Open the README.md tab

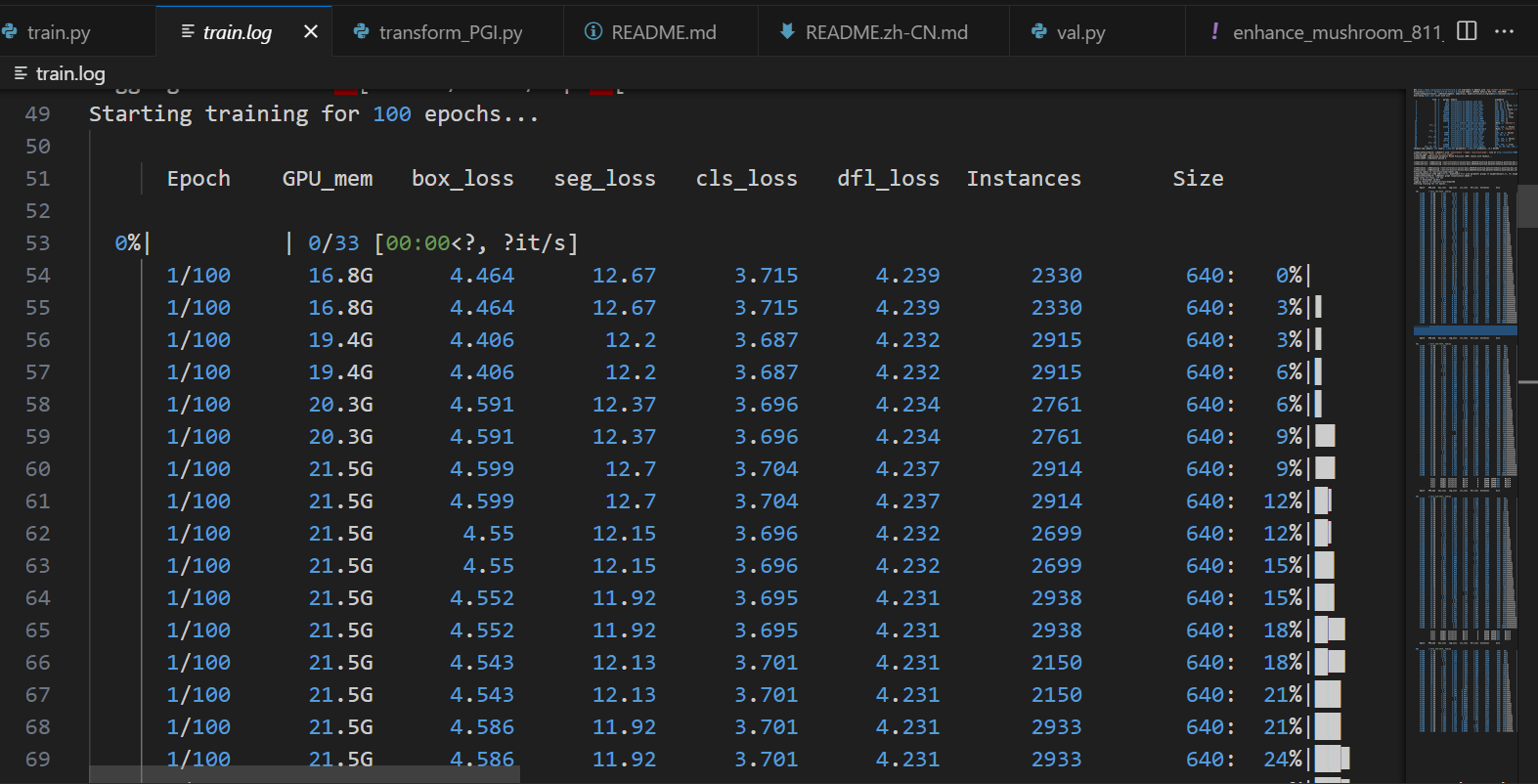click(x=661, y=32)
